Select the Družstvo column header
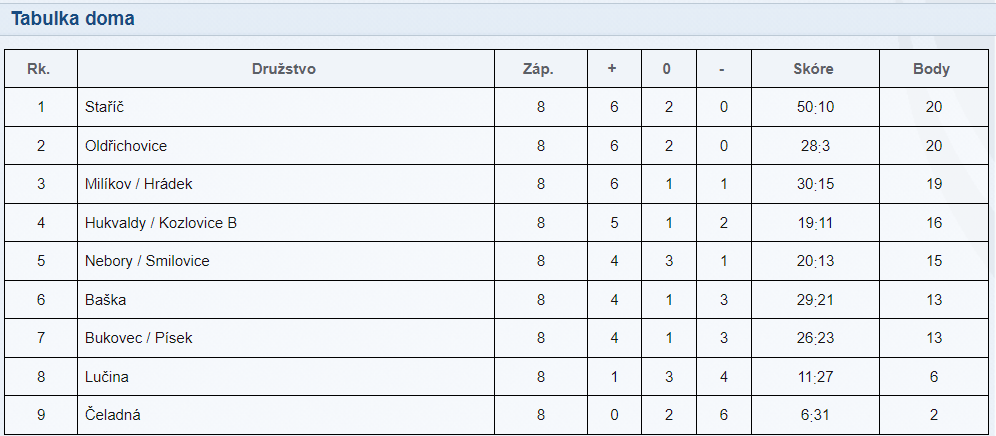996x436 pixels. click(x=283, y=69)
